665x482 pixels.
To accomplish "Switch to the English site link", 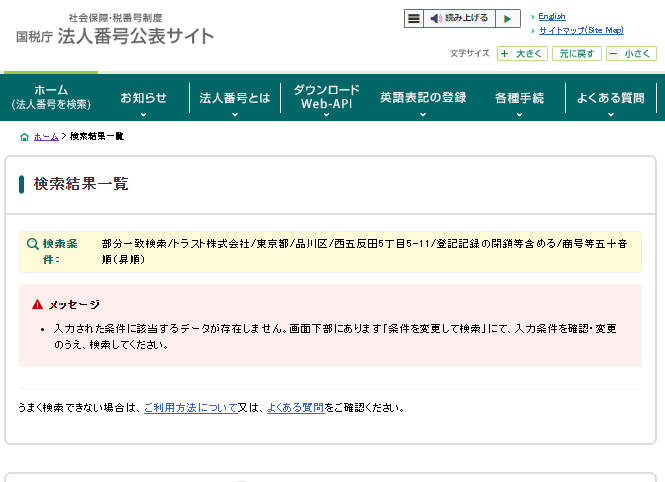I will 551,17.
